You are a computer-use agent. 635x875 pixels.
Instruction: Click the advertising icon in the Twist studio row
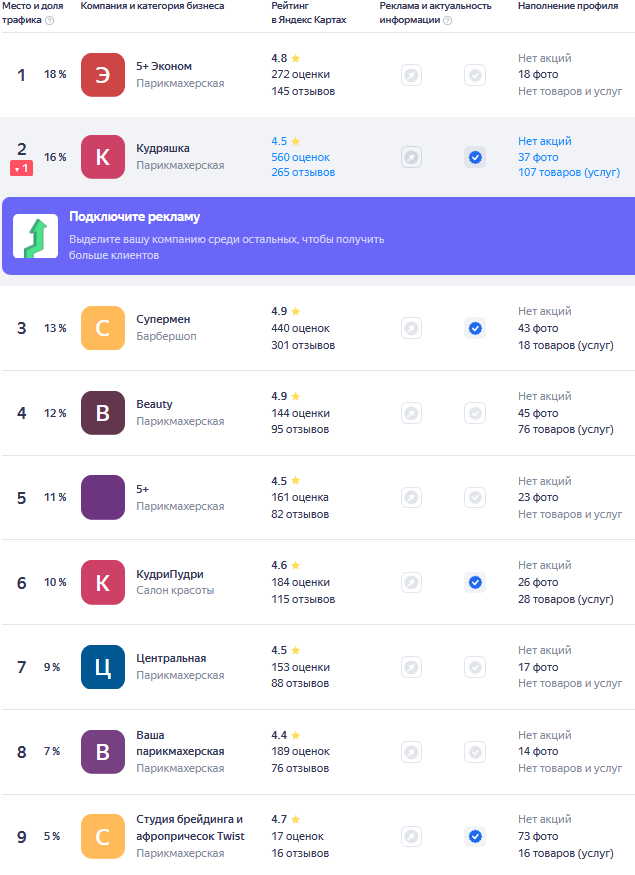click(411, 836)
